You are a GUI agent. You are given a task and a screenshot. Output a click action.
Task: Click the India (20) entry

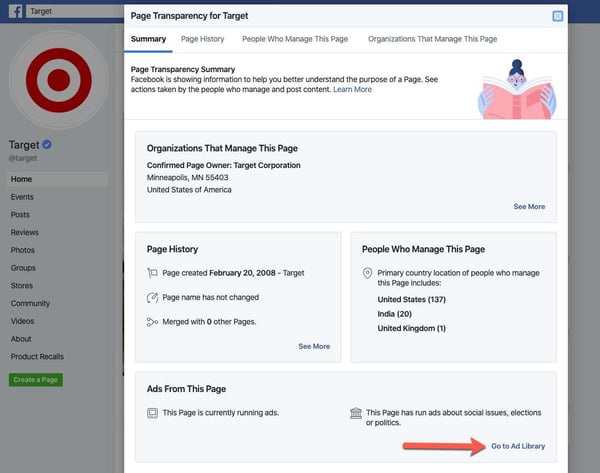point(395,314)
